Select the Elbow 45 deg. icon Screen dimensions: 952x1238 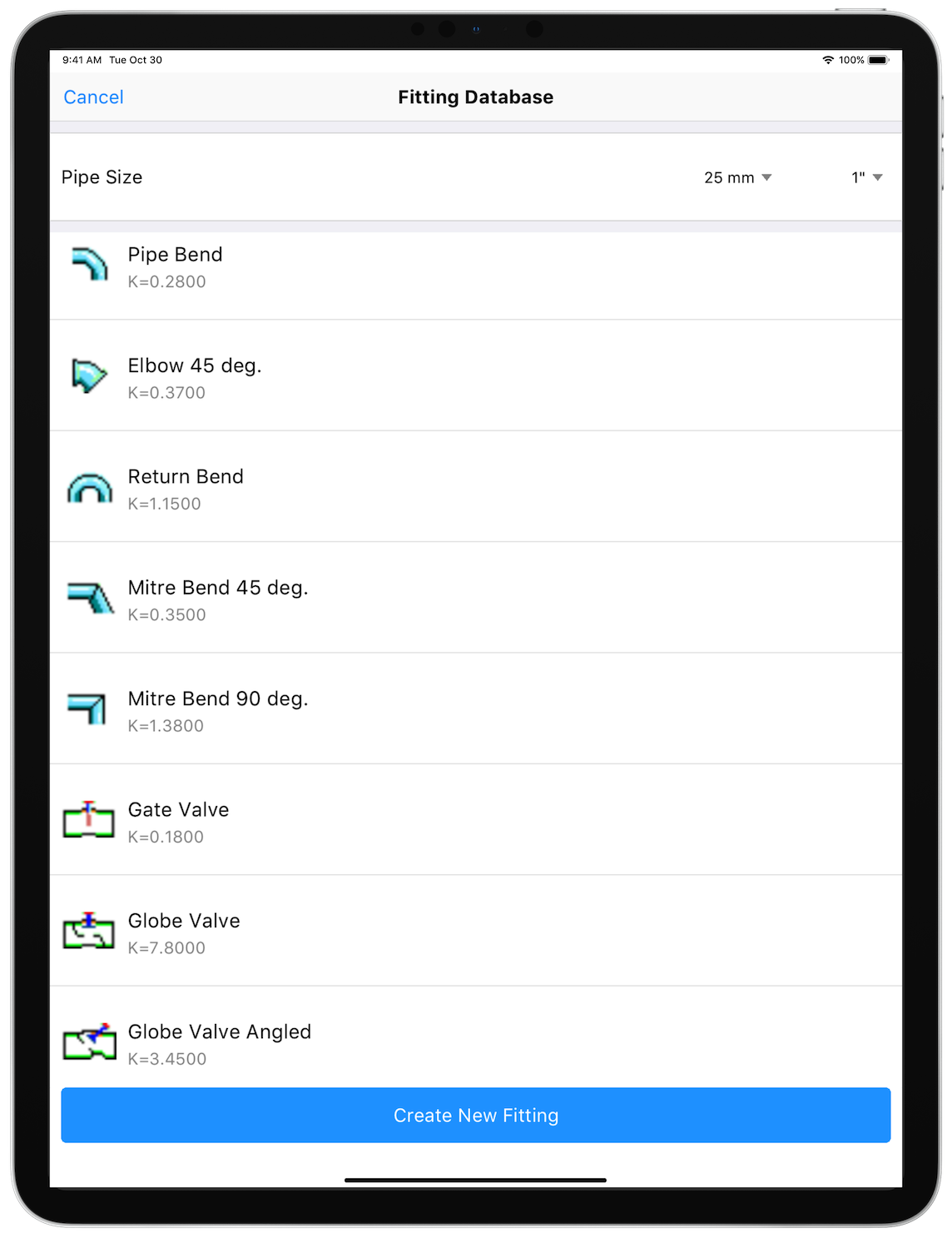tap(89, 376)
